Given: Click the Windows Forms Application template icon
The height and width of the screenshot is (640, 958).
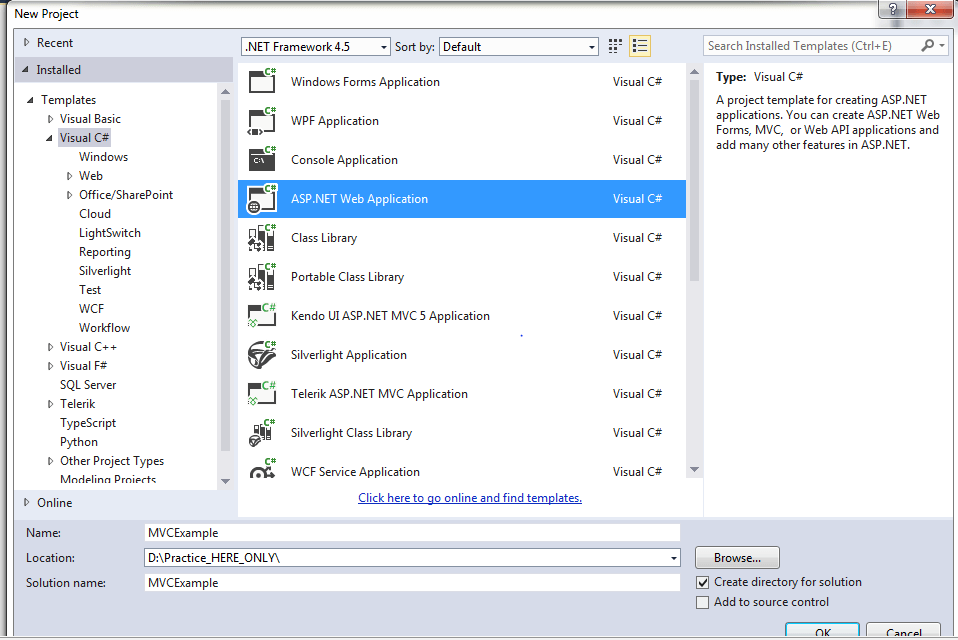Looking at the screenshot, I should click(x=263, y=81).
